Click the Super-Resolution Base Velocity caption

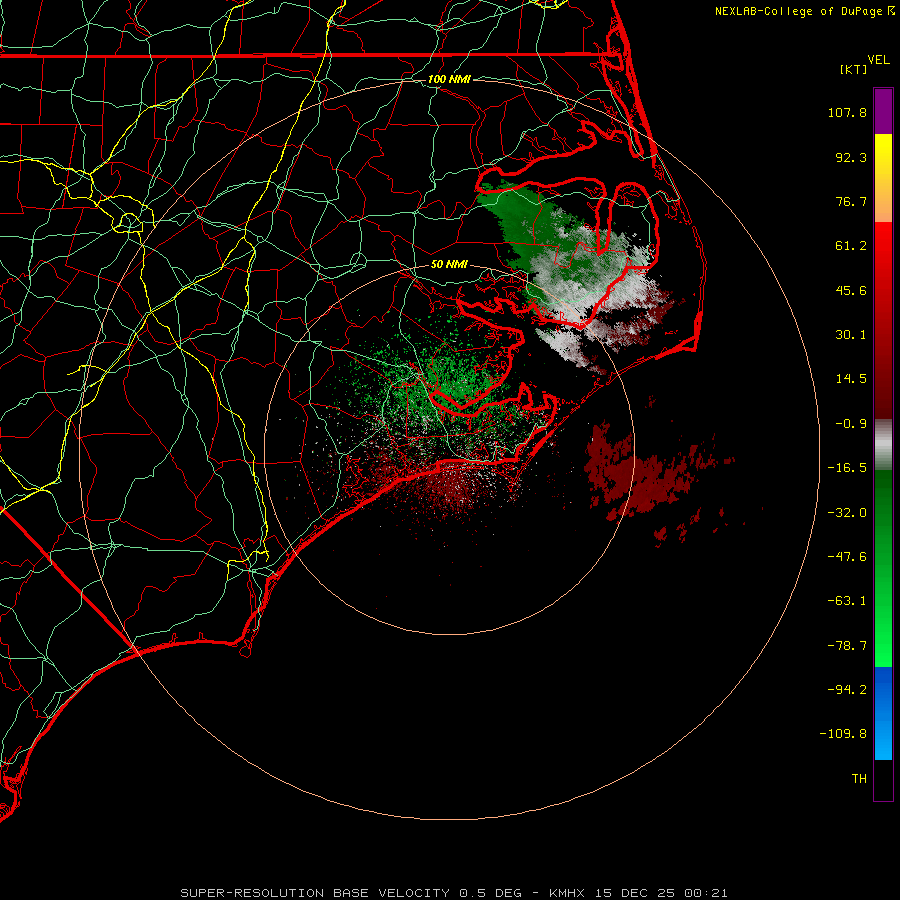click(454, 893)
